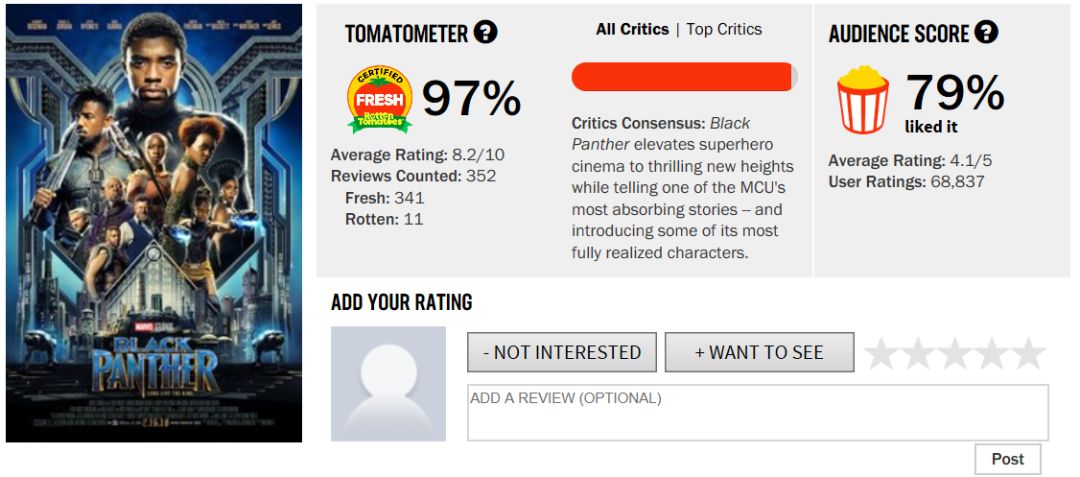Click the Audience Score help question icon
Screen dimensions: 1080x477
[986, 33]
